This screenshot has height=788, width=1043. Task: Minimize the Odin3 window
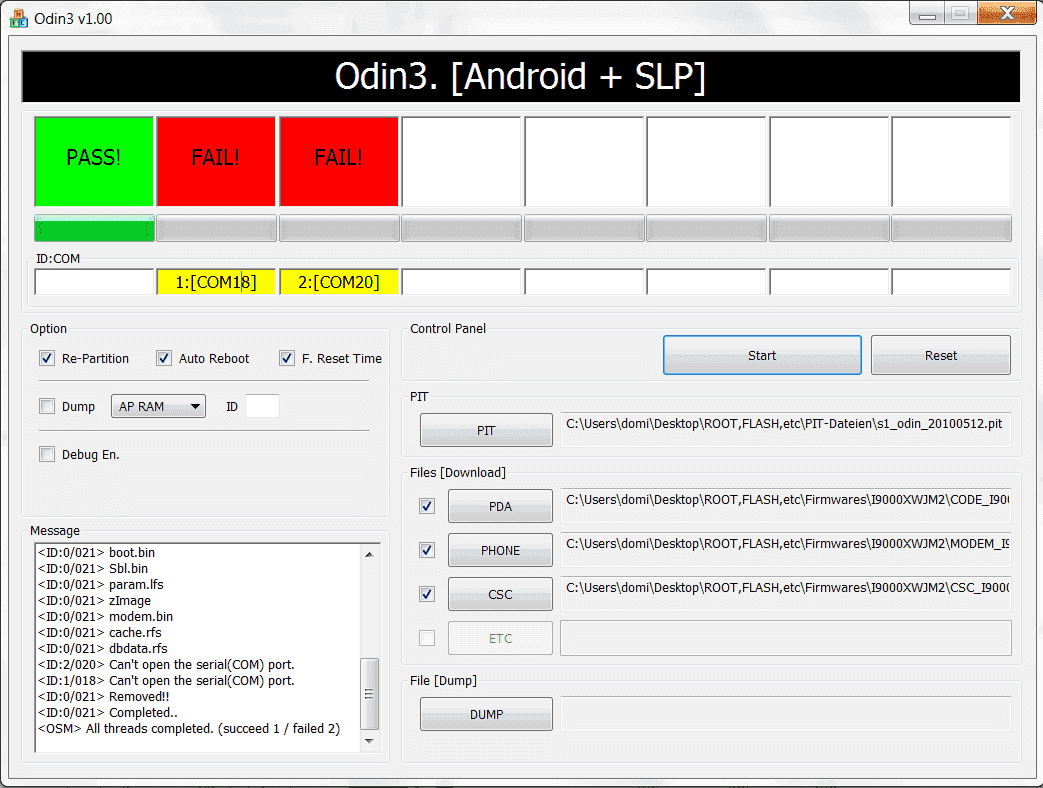click(927, 14)
